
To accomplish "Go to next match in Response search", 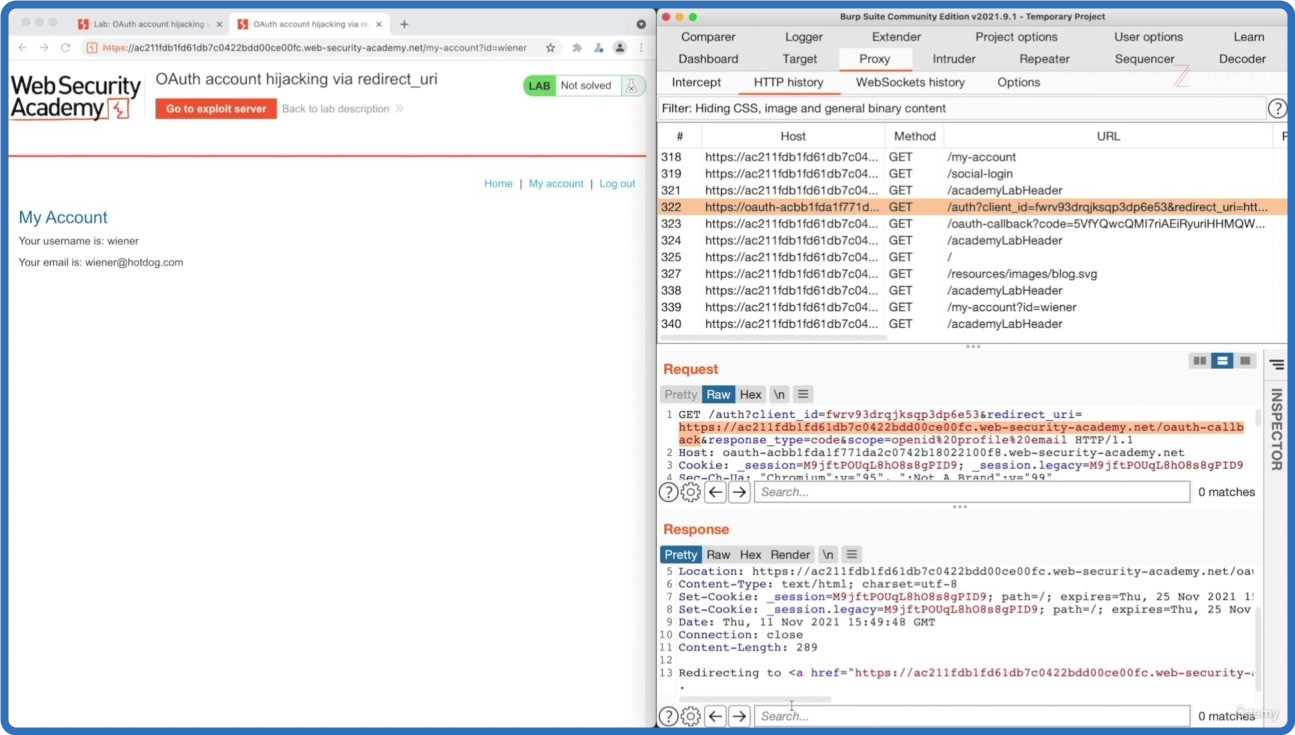I will [739, 716].
